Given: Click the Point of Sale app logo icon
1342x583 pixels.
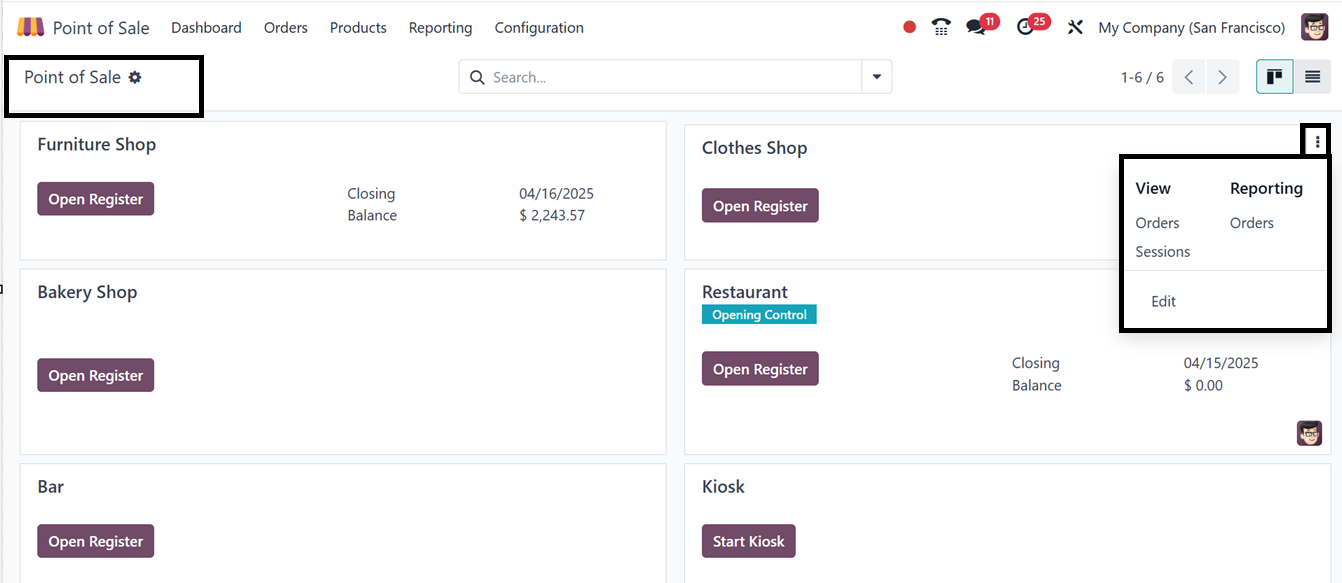Looking at the screenshot, I should click(30, 27).
